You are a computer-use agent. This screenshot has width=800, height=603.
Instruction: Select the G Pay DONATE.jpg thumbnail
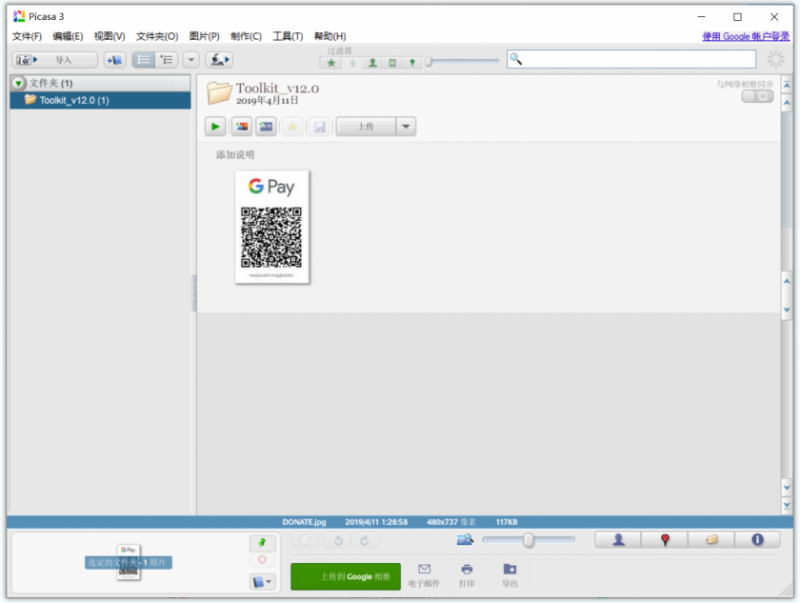click(x=272, y=227)
